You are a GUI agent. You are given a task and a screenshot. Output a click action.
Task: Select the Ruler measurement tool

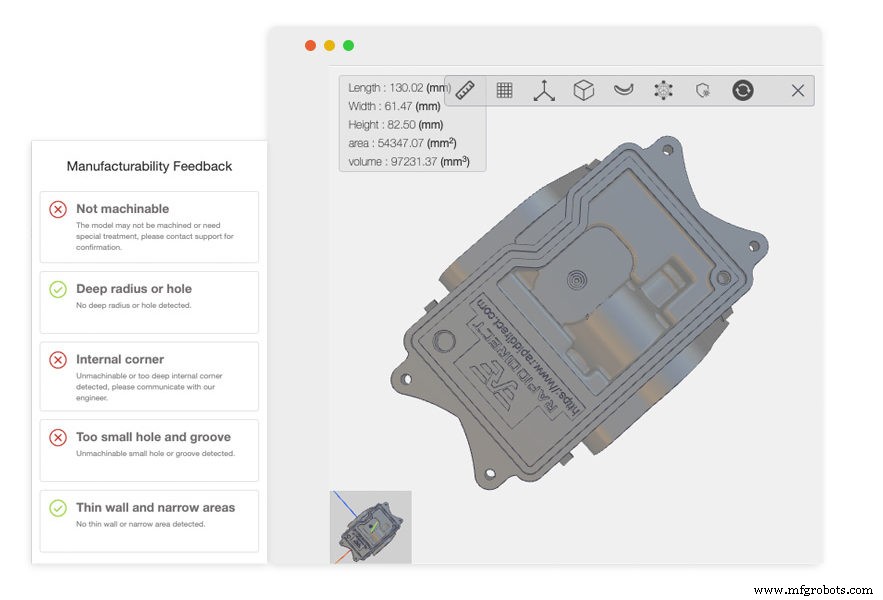[463, 89]
